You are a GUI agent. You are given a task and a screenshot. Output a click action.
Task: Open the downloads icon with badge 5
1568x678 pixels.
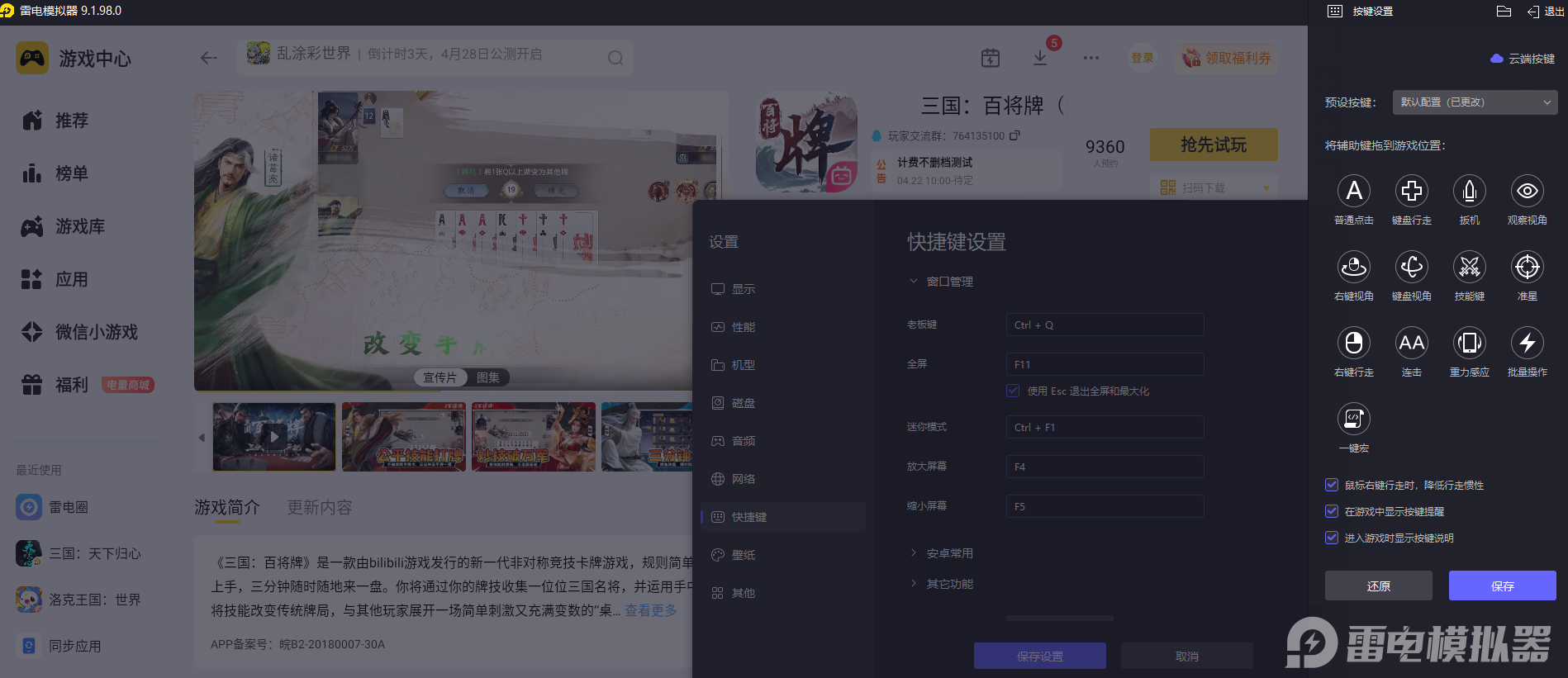(x=1040, y=58)
